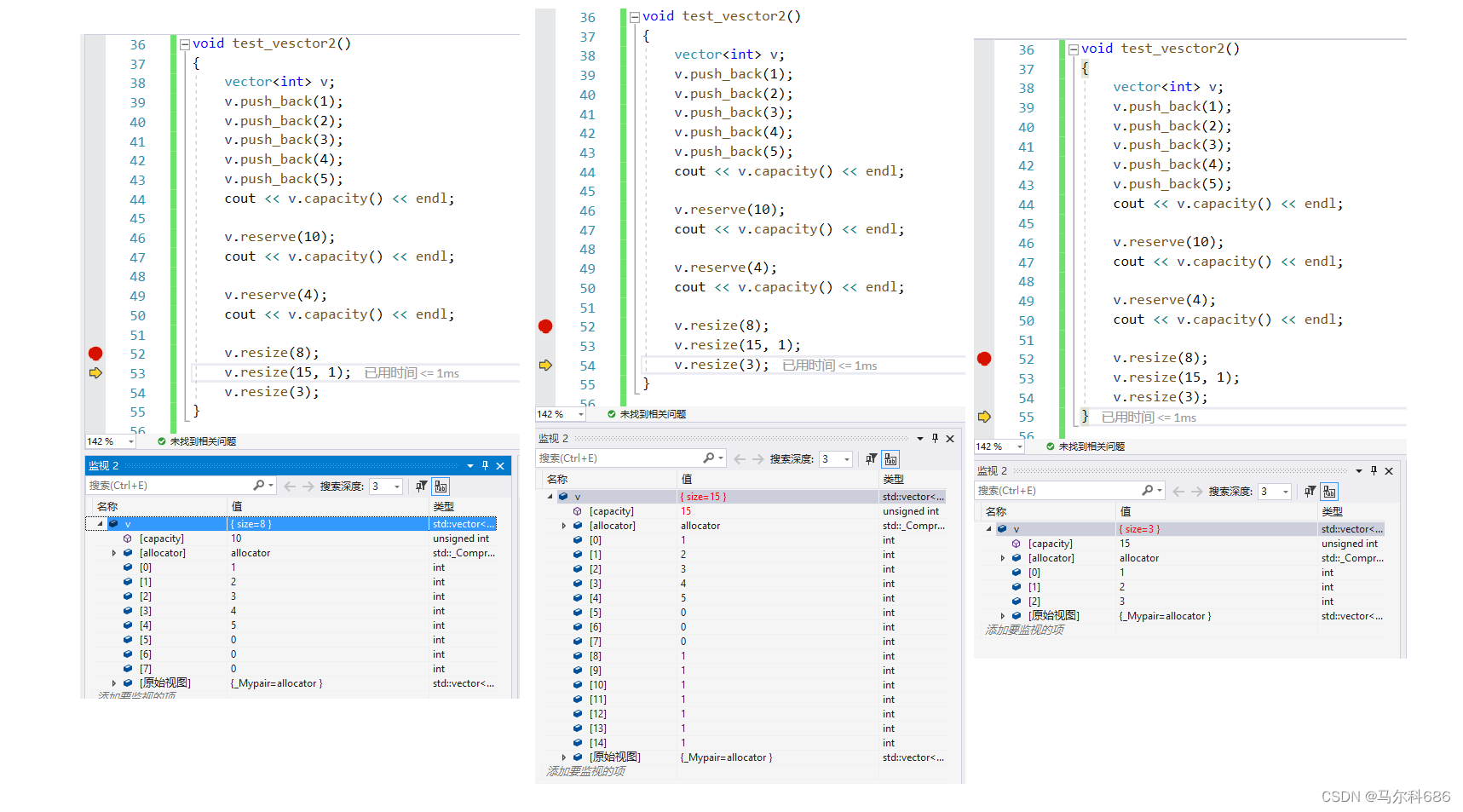Screen dimensions: 1463x812
Task: Toggle breakpoint on line 52 in left editor
Action: pyautogui.click(x=95, y=354)
